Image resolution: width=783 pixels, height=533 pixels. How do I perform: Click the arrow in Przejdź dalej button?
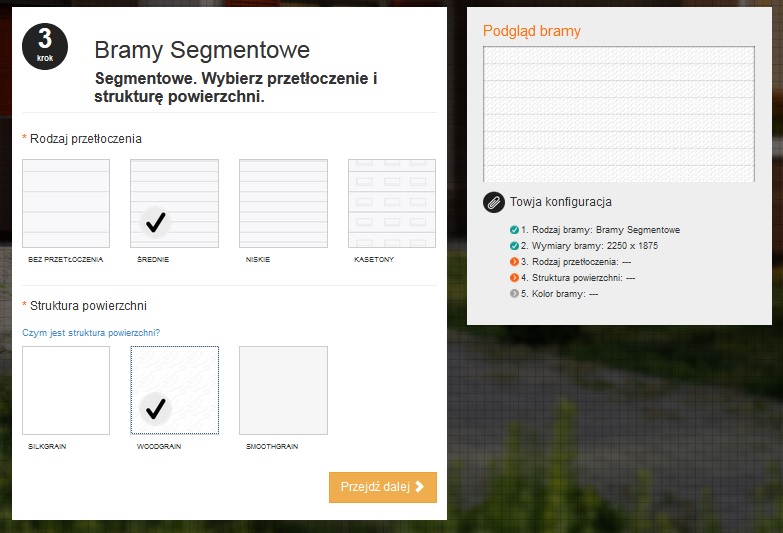pyautogui.click(x=419, y=487)
